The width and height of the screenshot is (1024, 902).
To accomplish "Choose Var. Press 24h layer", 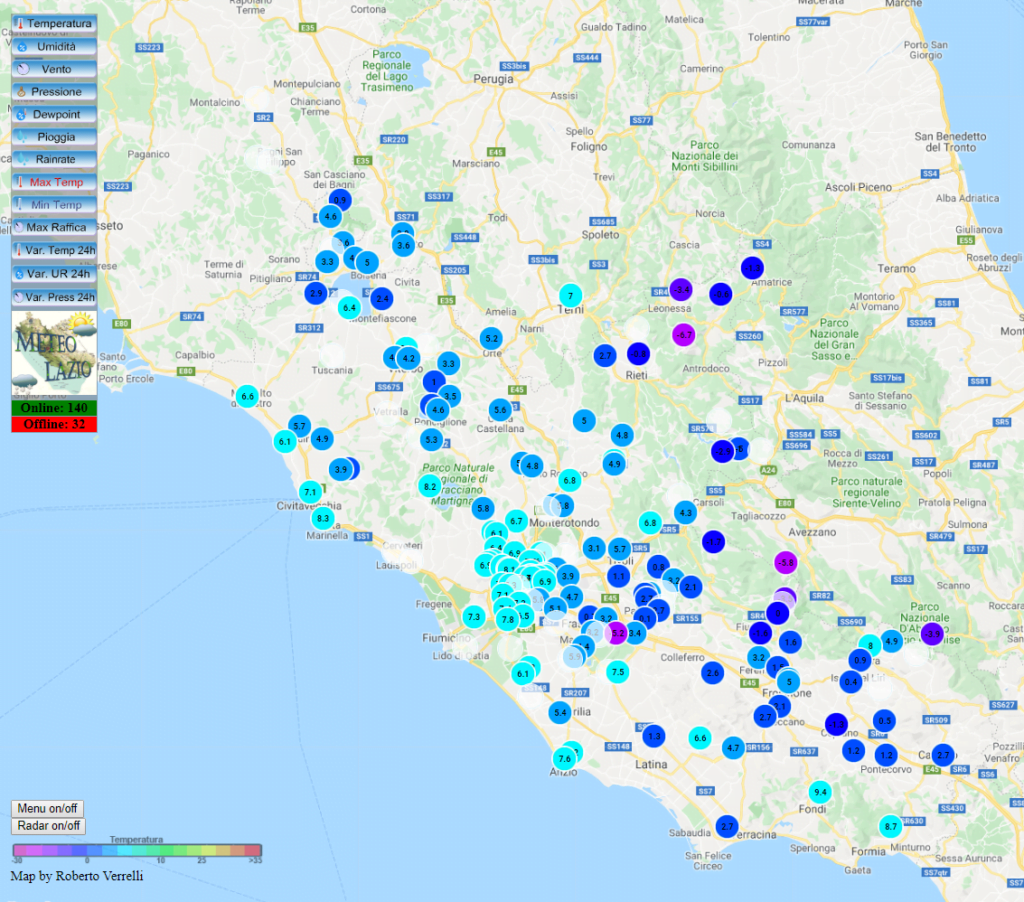I will pyautogui.click(x=54, y=297).
